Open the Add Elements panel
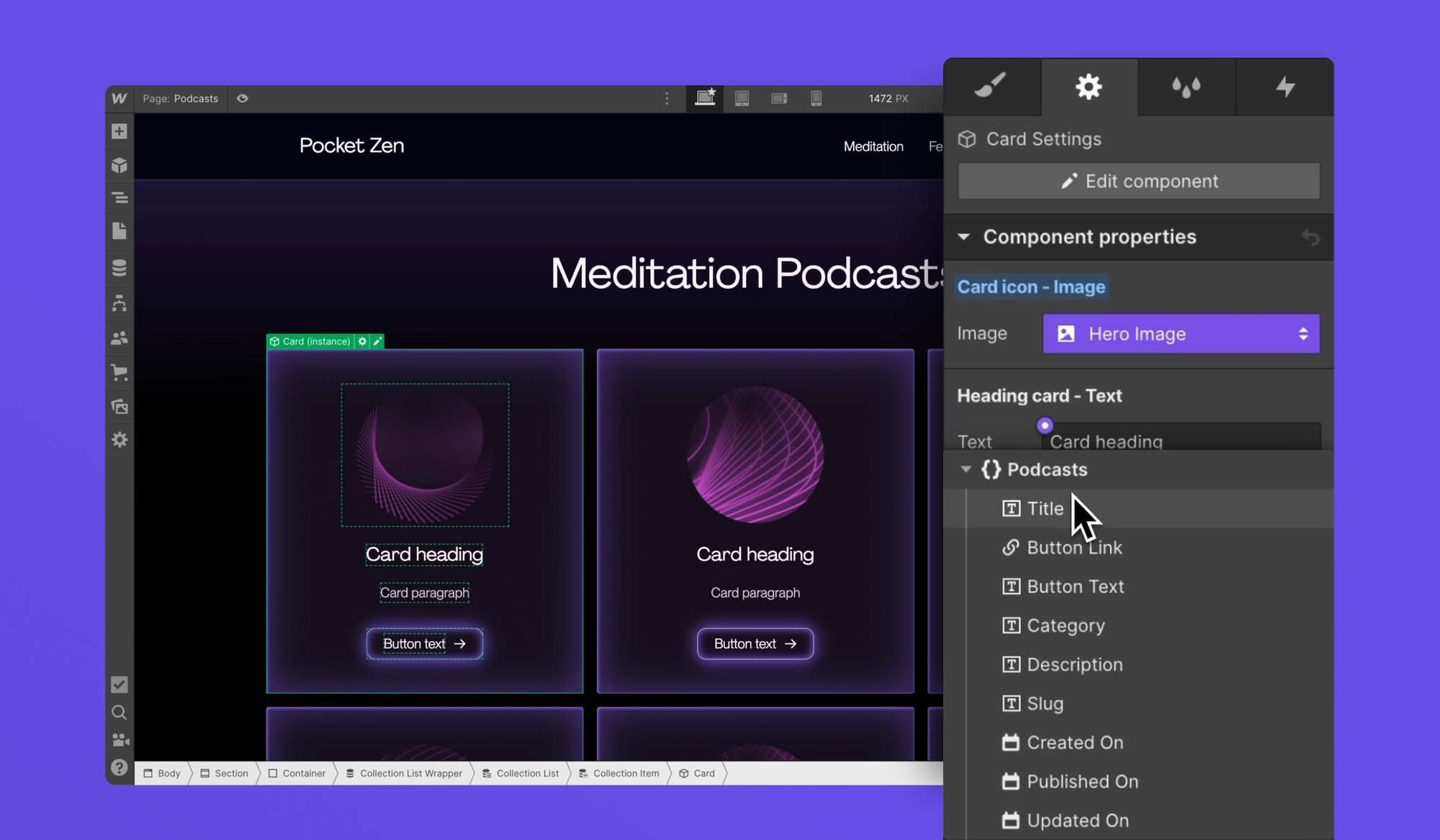This screenshot has height=840, width=1440. 119,131
